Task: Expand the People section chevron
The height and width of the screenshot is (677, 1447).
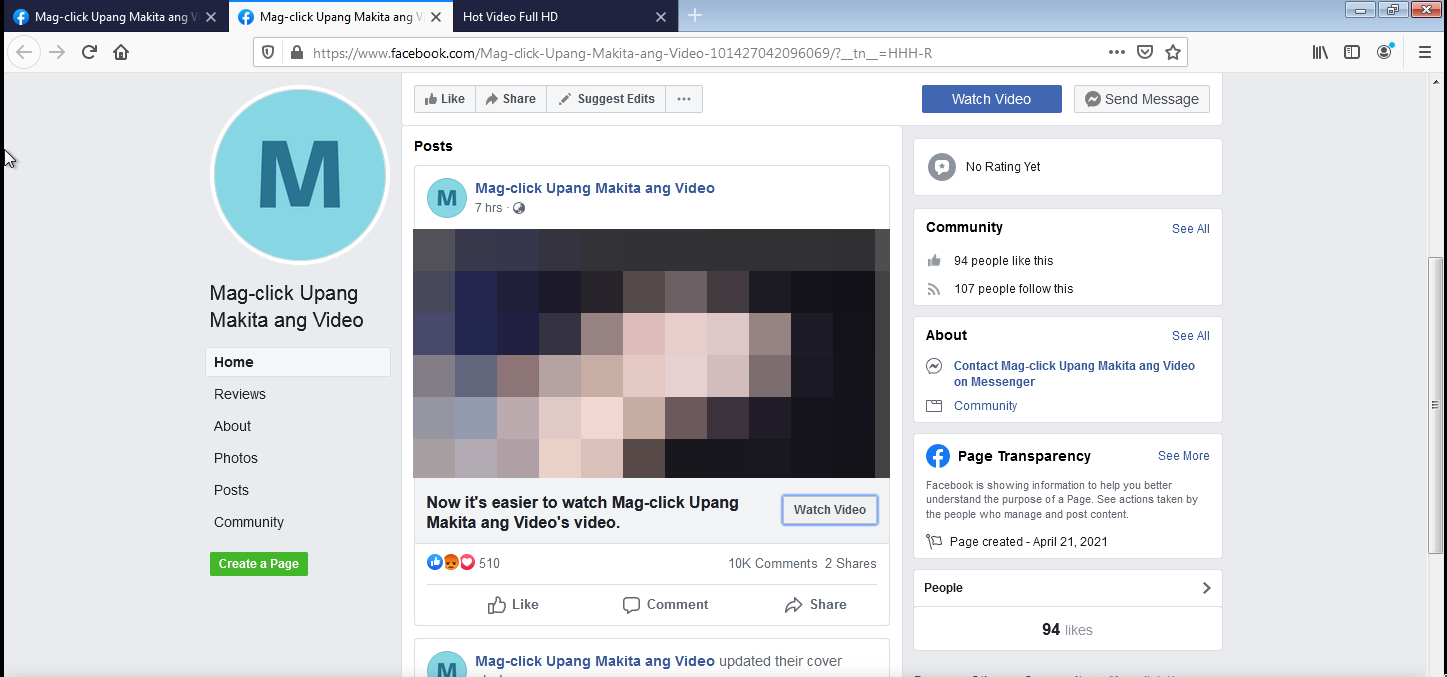Action: (x=1206, y=588)
